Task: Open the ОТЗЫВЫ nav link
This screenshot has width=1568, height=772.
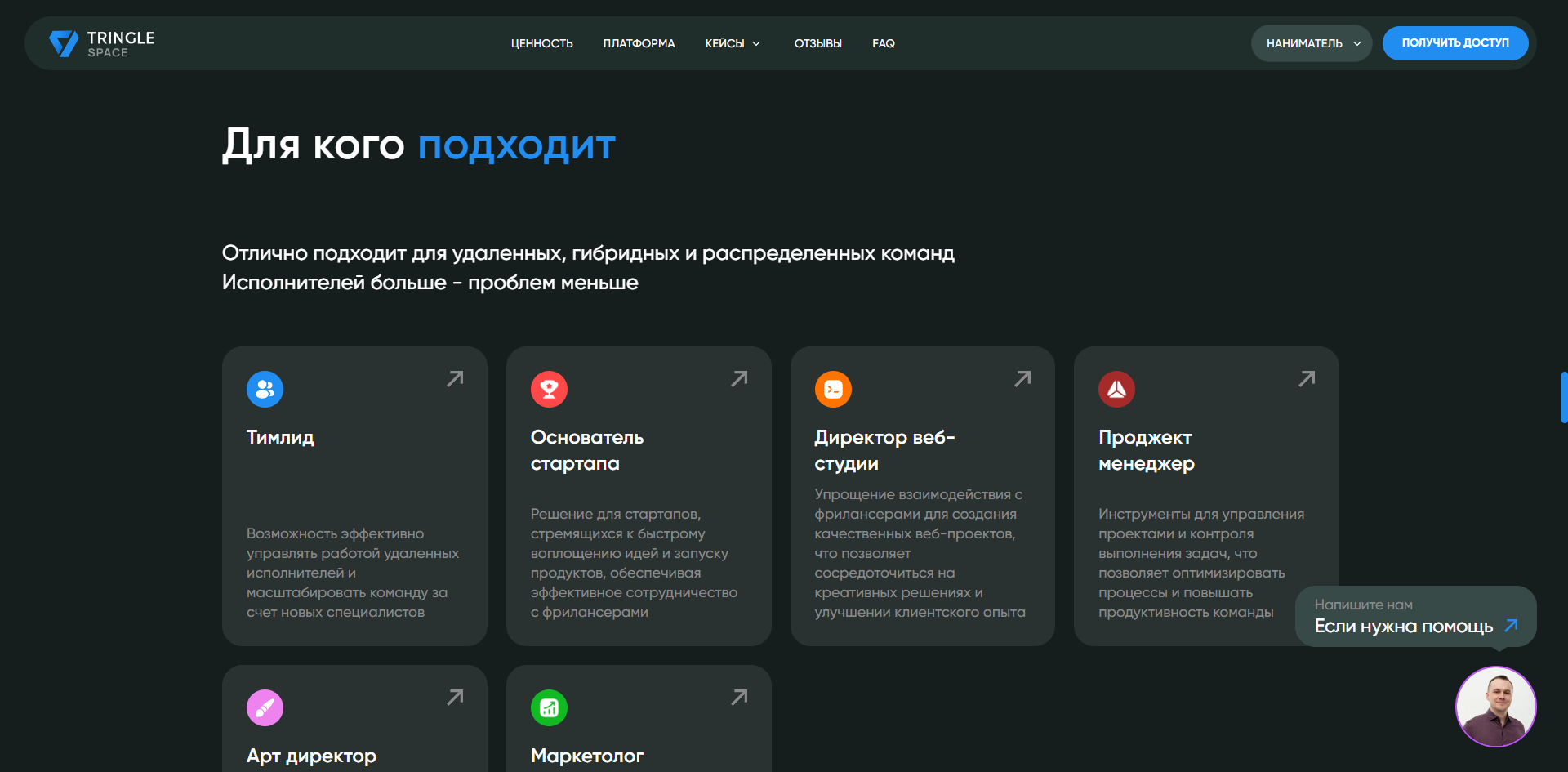Action: [817, 43]
